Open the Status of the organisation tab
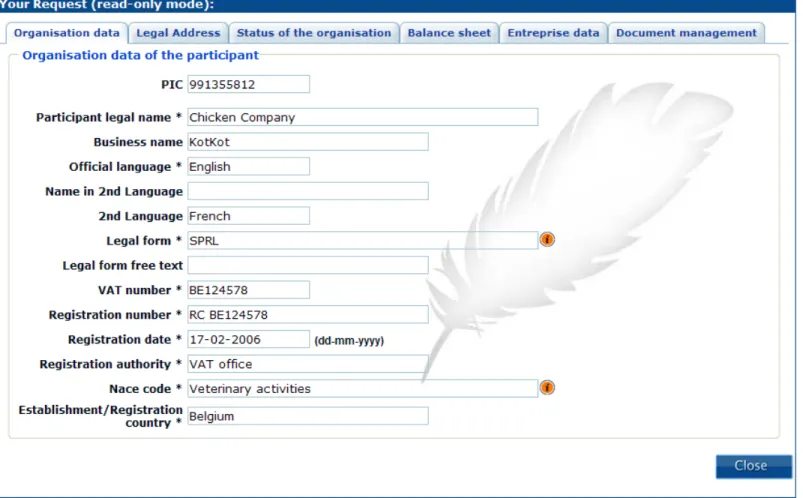 tap(314, 33)
